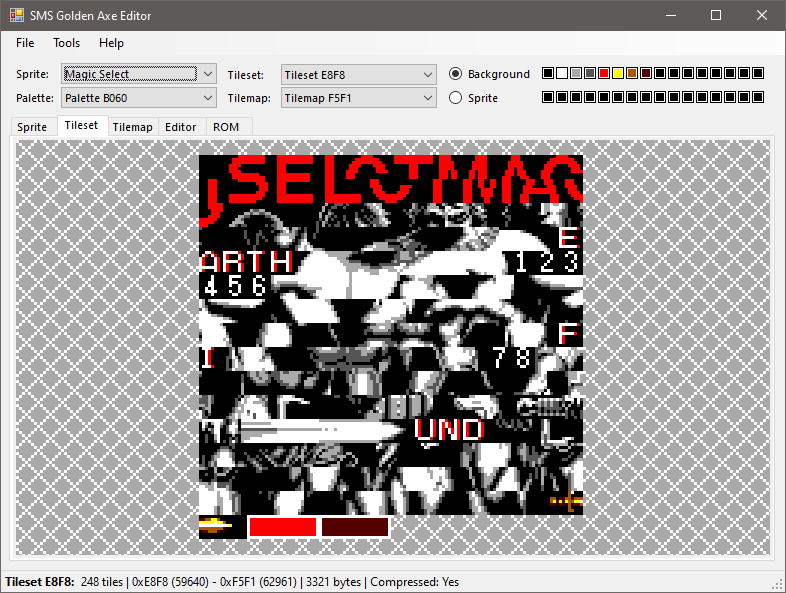Expand the Palette B060 dropdown

click(x=139, y=98)
